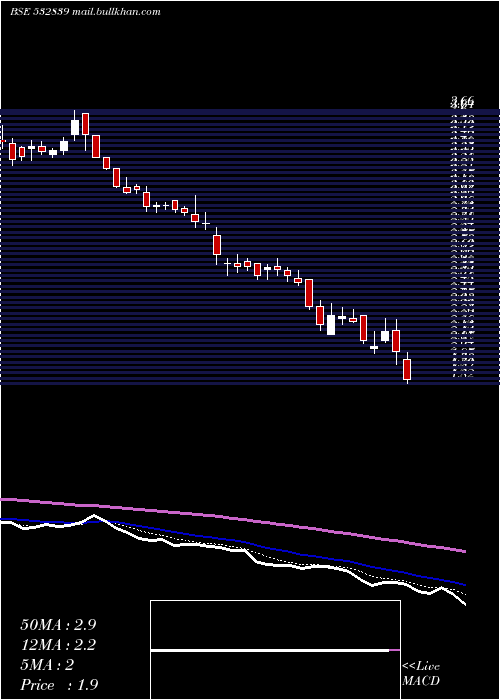This screenshot has height=700, width=500.
Task: Click the MACD indicator box
Action: [x=275, y=650]
